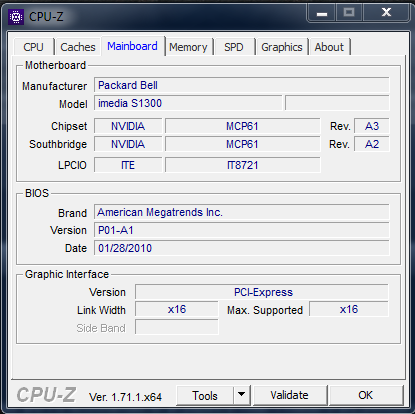
Task: Open the SPD tab
Action: (234, 47)
